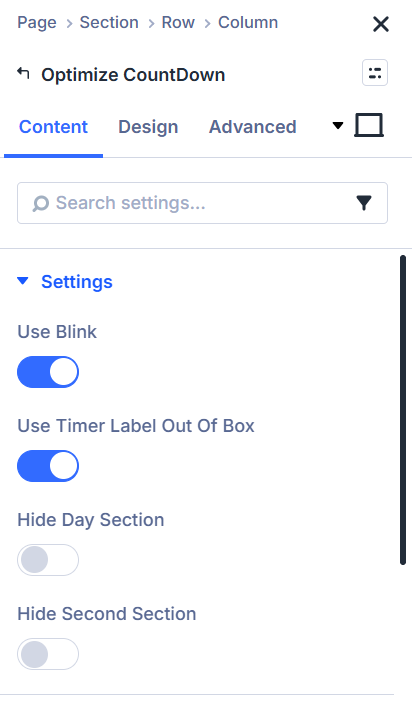Go to Row in the breadcrumb
This screenshot has height=701, width=412.
tap(178, 22)
